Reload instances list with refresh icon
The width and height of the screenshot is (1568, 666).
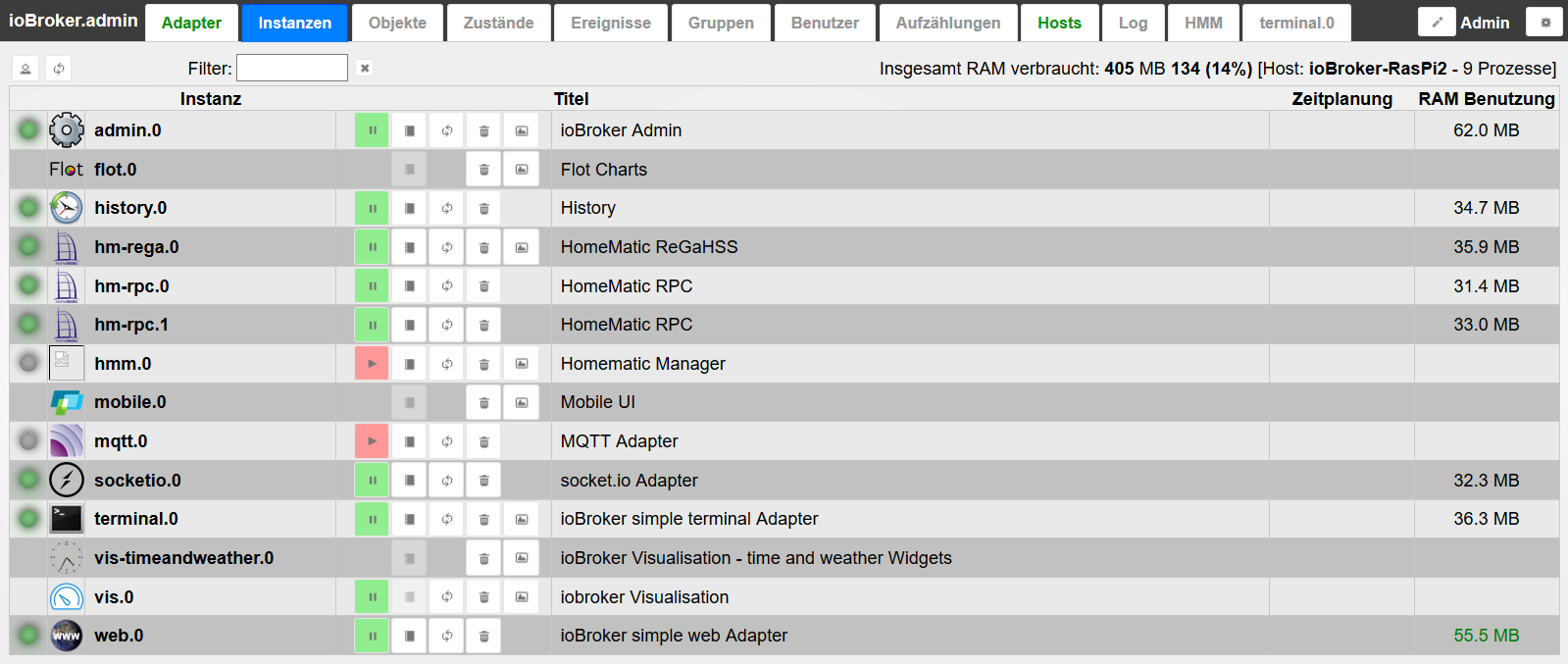(x=59, y=69)
